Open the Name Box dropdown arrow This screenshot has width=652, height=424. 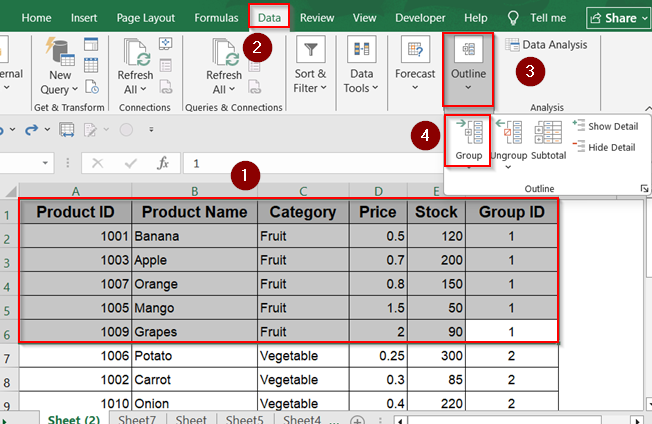tap(45, 163)
